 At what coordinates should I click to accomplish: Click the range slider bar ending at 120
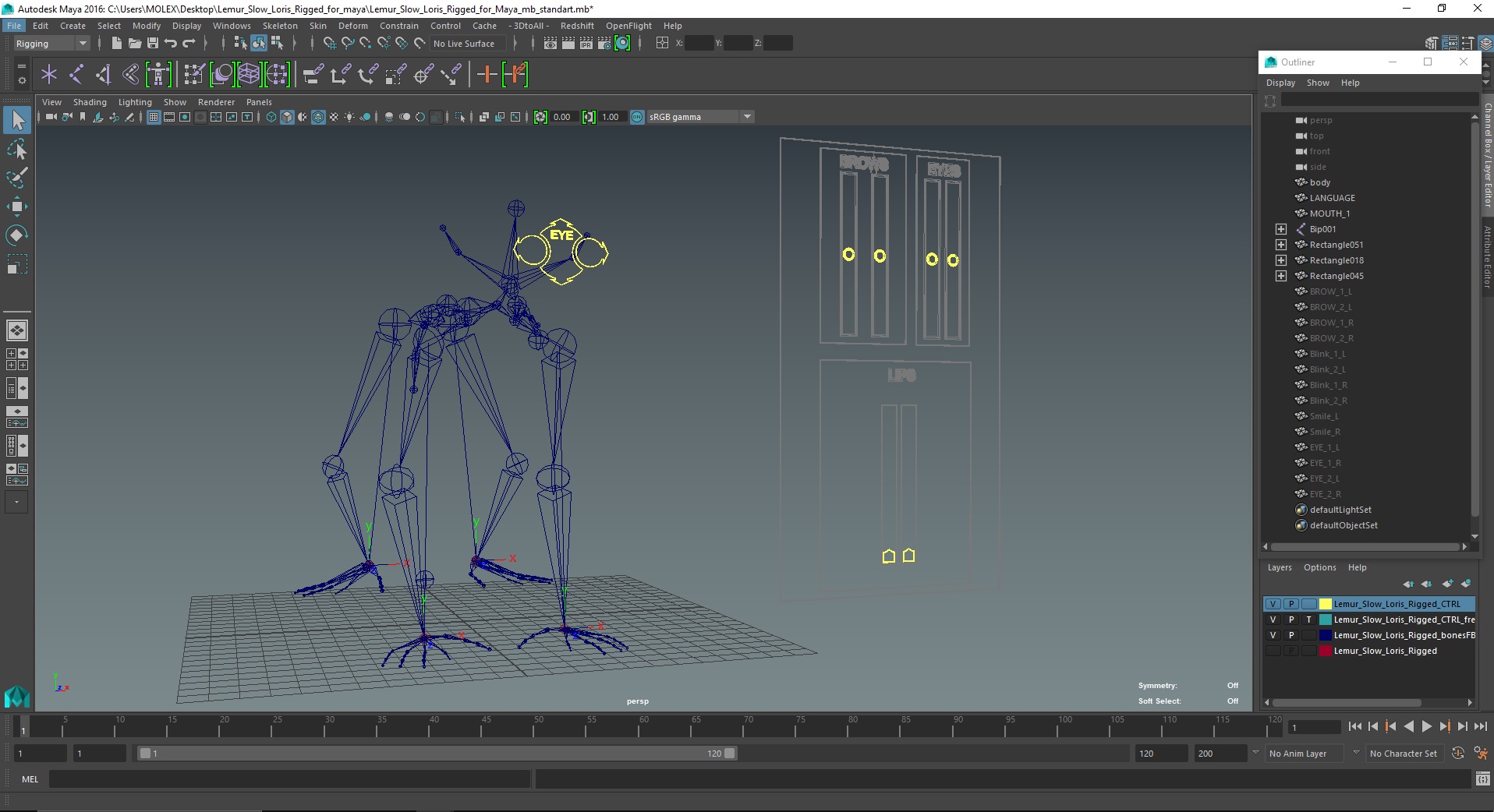pos(437,754)
